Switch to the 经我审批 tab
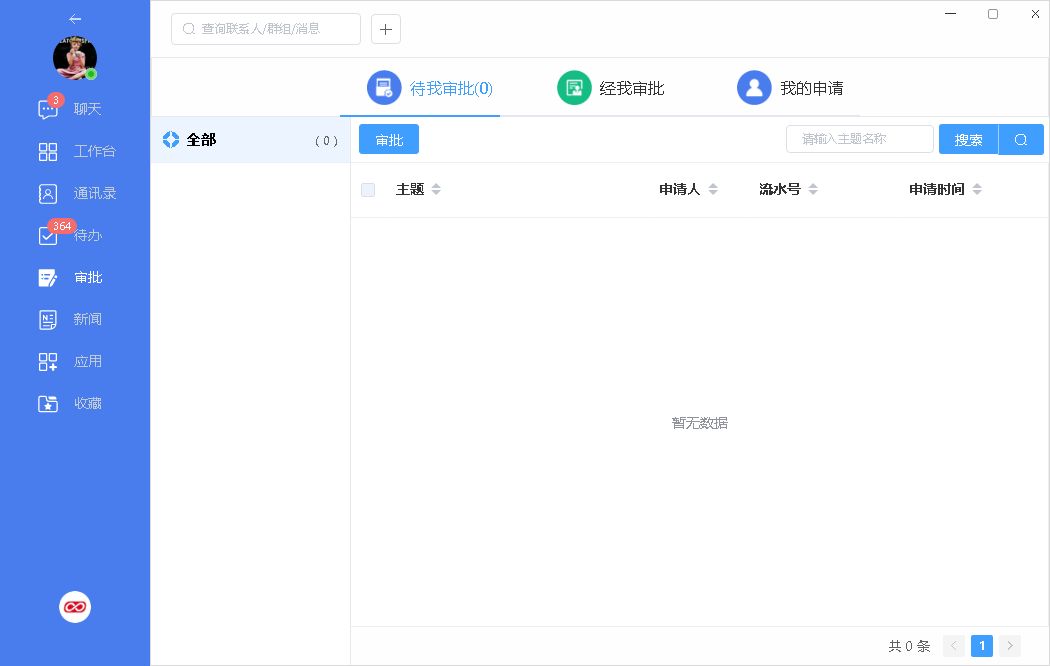 point(611,88)
